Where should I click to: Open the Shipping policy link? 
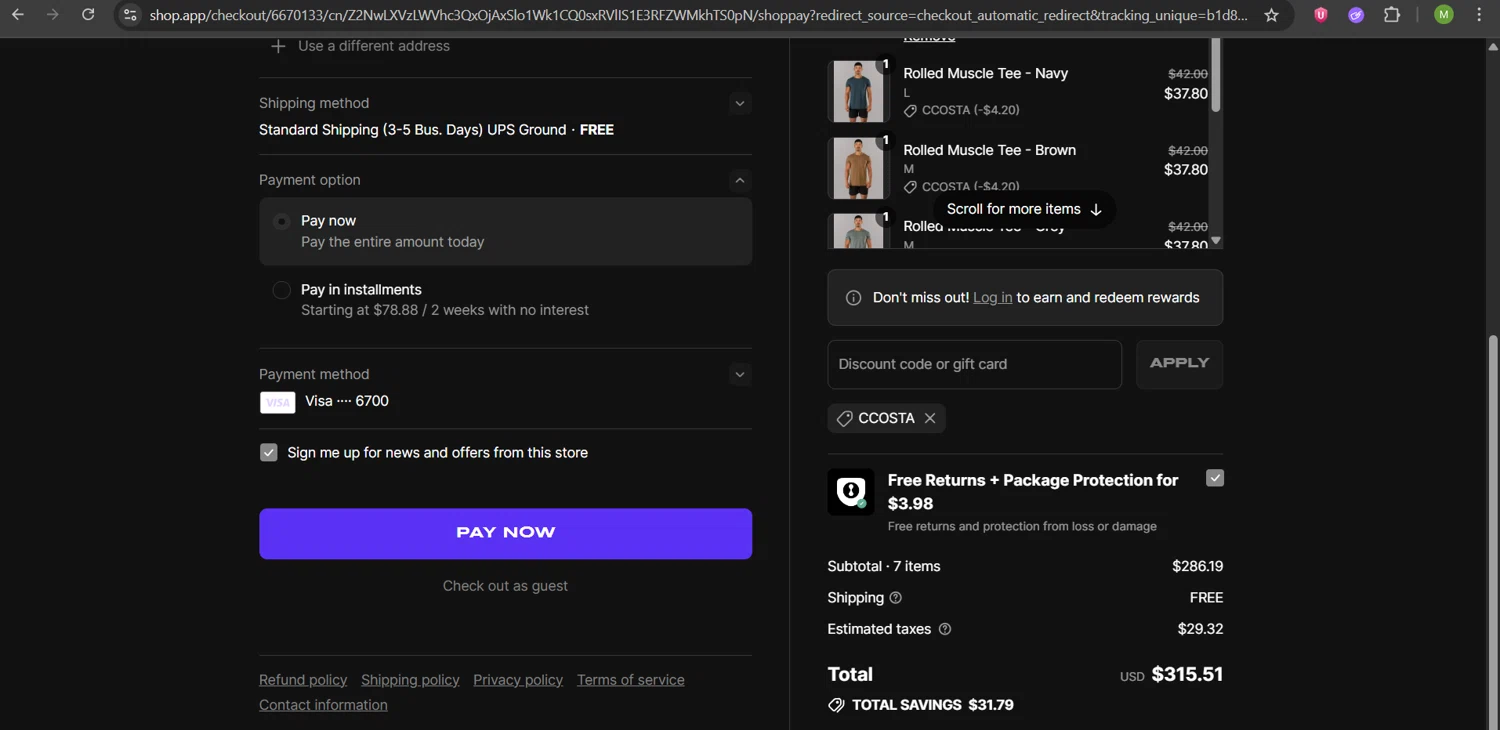410,680
